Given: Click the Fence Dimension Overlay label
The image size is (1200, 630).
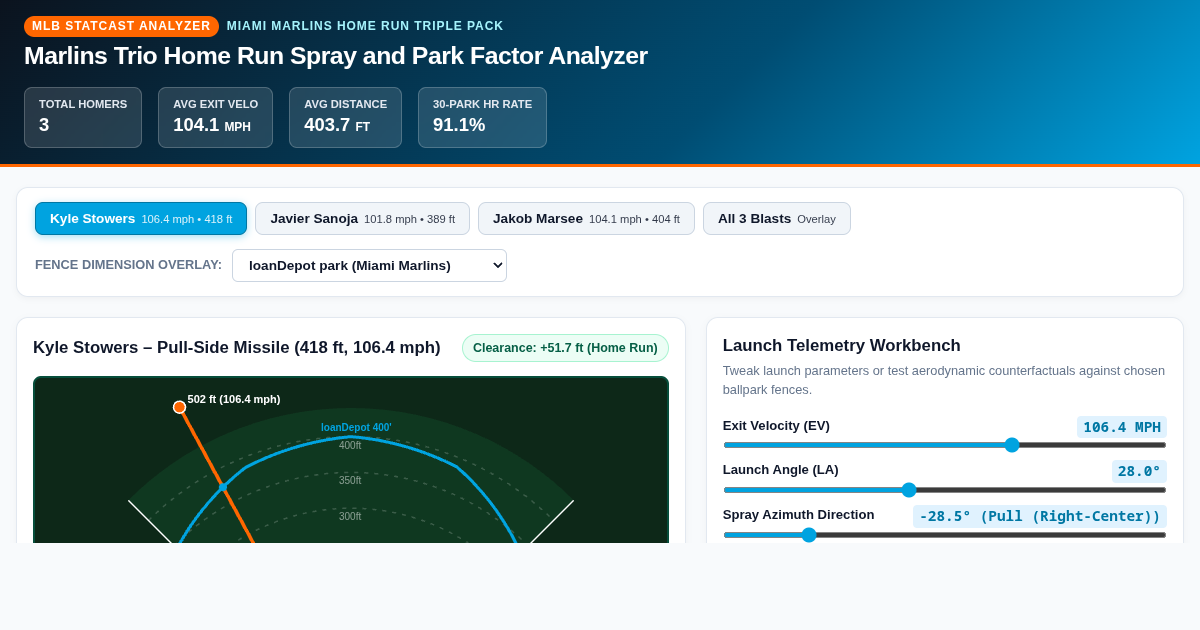Looking at the screenshot, I should click(x=129, y=265).
